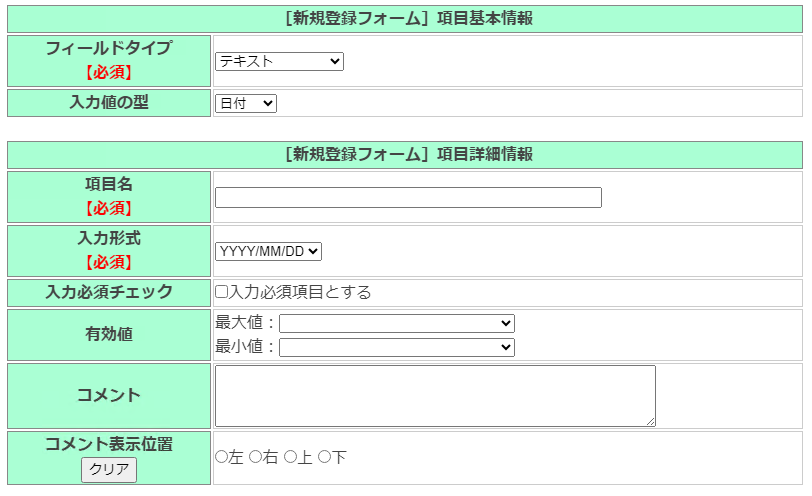
Task: Click the コメント表示位置 label text
Action: click(109, 444)
